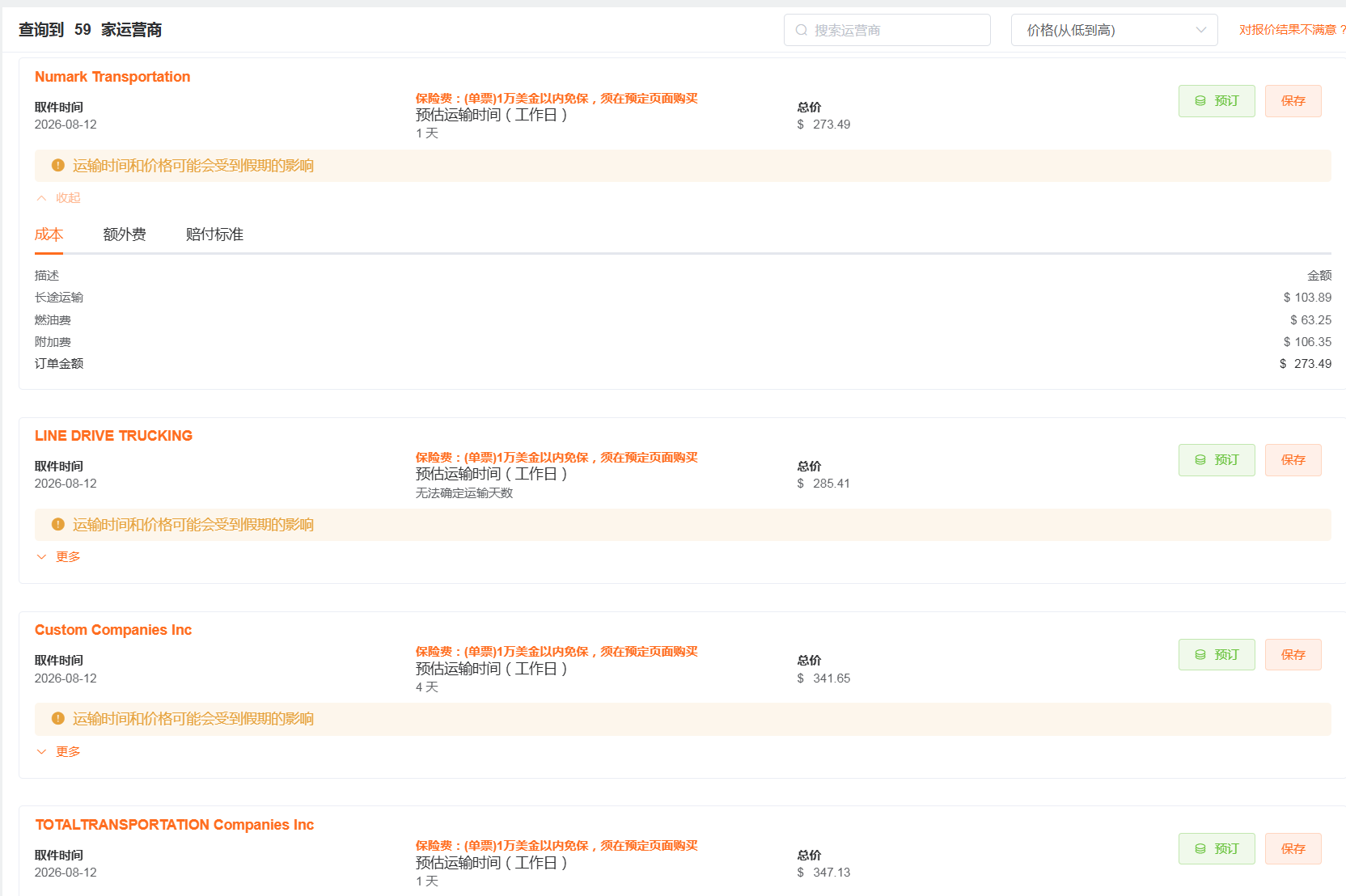The width and height of the screenshot is (1346, 896).
Task: Save the Numark Transportation quote
Action: (1293, 101)
